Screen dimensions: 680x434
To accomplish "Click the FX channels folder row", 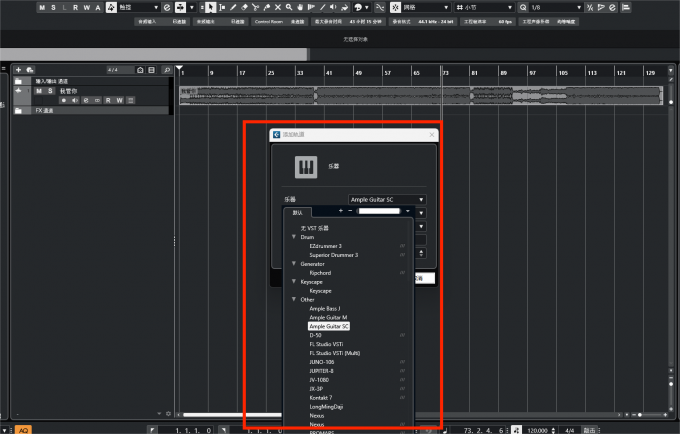I will point(91,111).
